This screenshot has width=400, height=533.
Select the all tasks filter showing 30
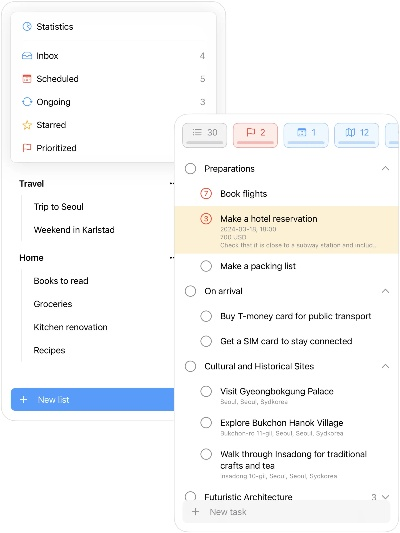click(x=205, y=135)
